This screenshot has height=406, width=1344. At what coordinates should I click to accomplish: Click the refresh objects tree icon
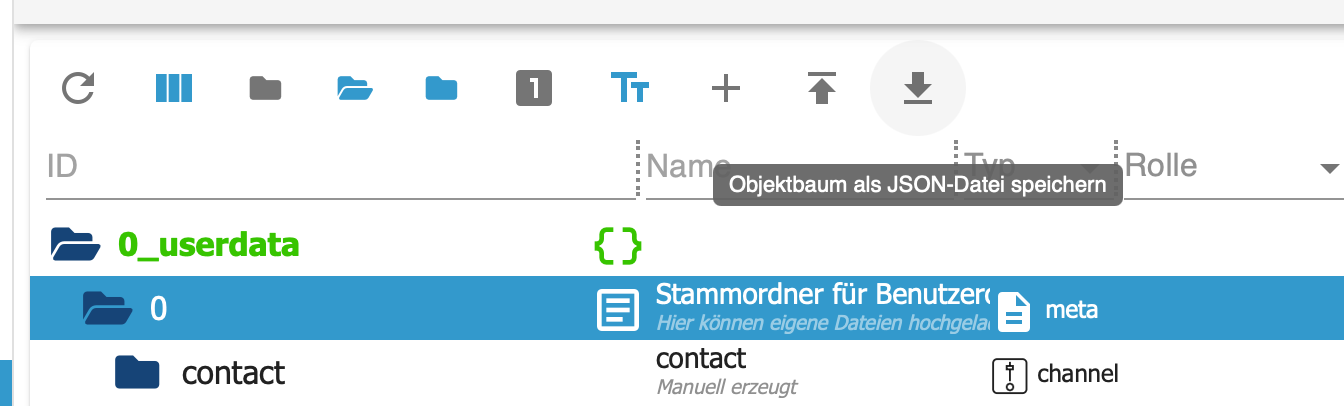[x=78, y=89]
